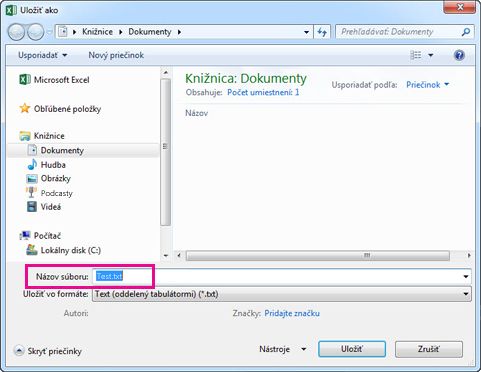The image size is (481, 372).
Task: Select Obrázky library in navigation pane
Action: click(56, 179)
